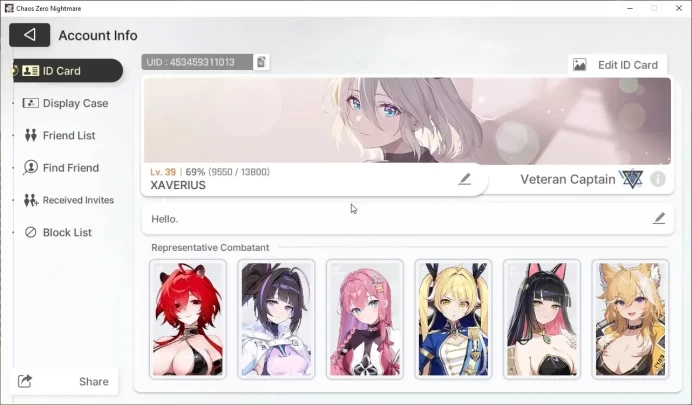Click the Find Friend magnifier icon
The image size is (692, 405).
tap(30, 168)
